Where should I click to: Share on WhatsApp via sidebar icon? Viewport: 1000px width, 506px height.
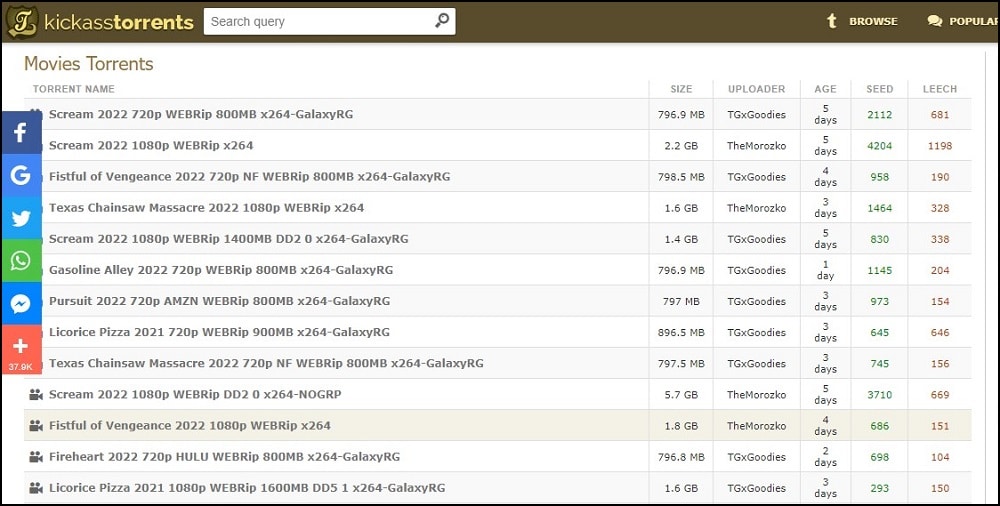(x=21, y=260)
